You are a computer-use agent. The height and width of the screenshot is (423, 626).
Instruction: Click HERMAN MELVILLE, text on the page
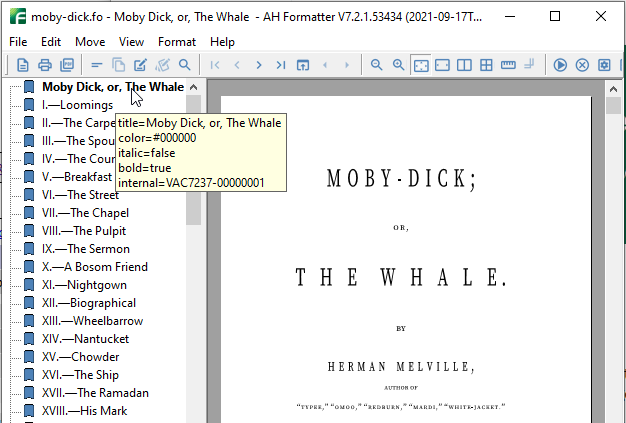tap(401, 367)
